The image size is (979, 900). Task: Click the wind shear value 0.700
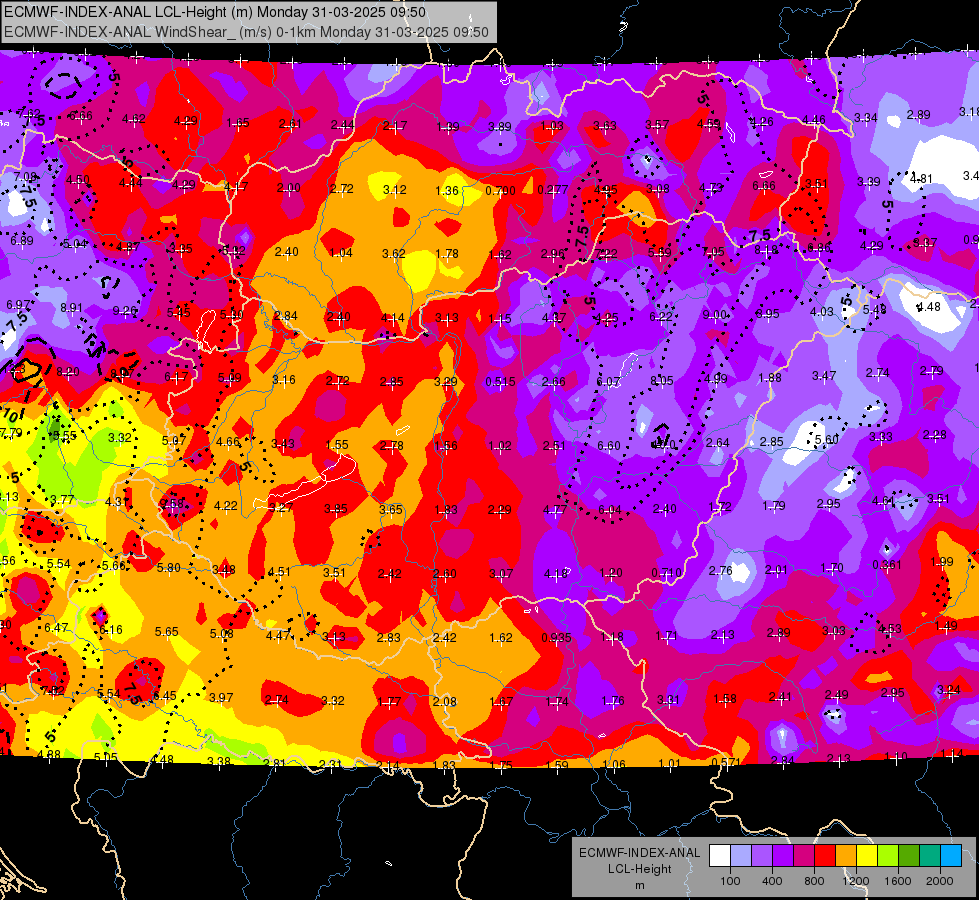501,190
